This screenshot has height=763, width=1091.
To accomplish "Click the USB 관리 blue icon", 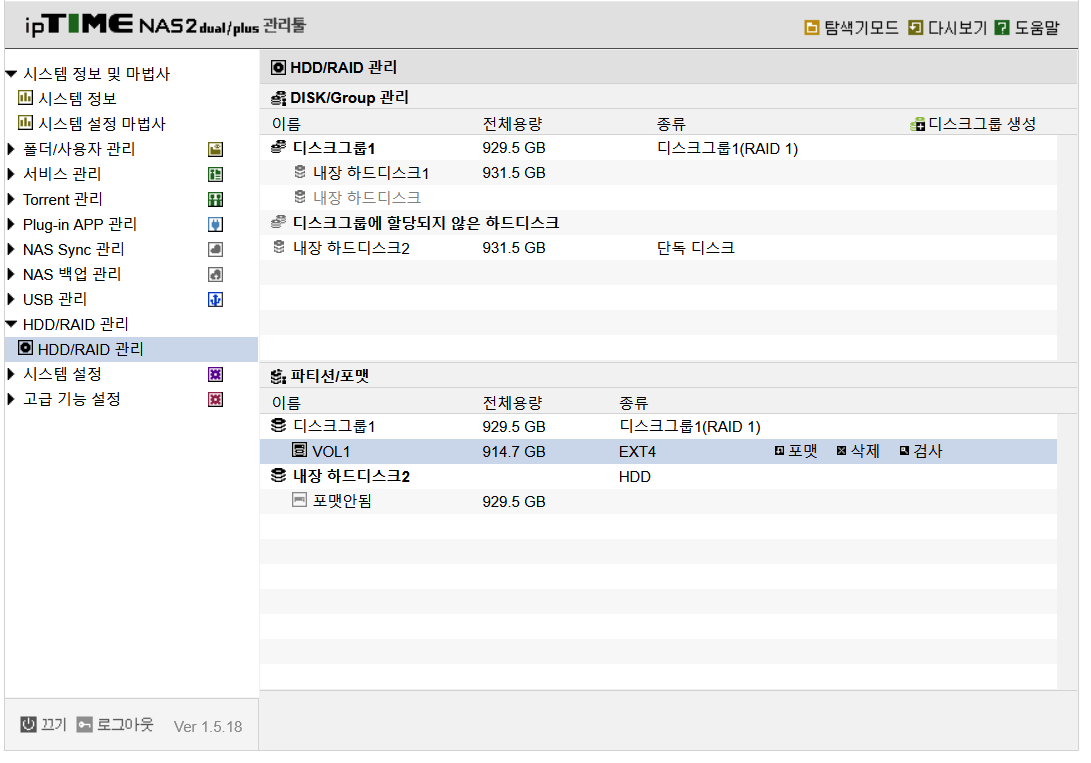I will tap(216, 300).
